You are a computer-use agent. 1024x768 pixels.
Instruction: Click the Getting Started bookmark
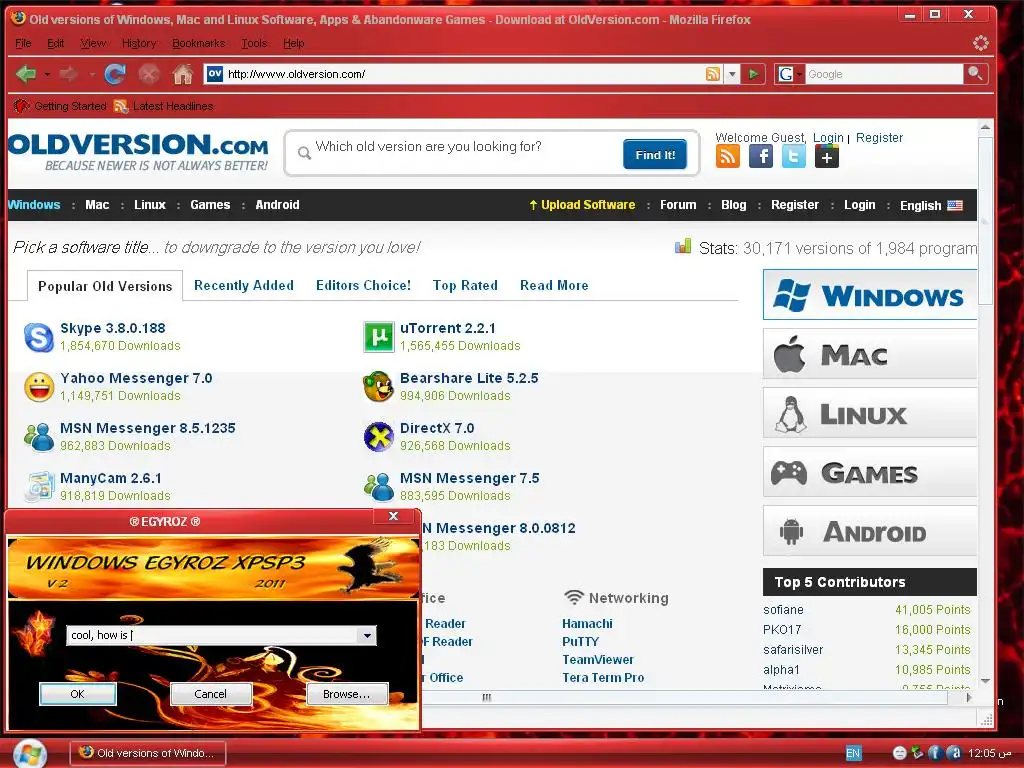(x=60, y=106)
